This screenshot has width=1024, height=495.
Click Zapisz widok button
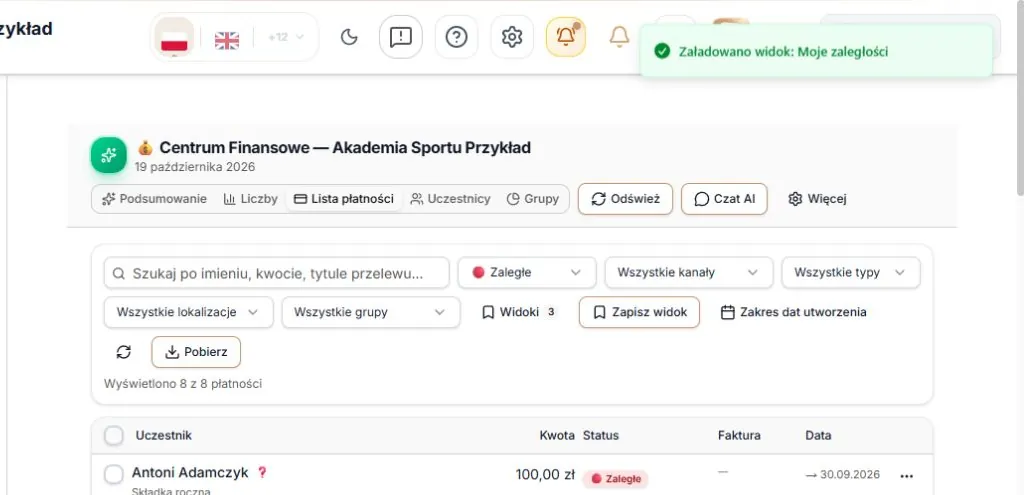(639, 312)
